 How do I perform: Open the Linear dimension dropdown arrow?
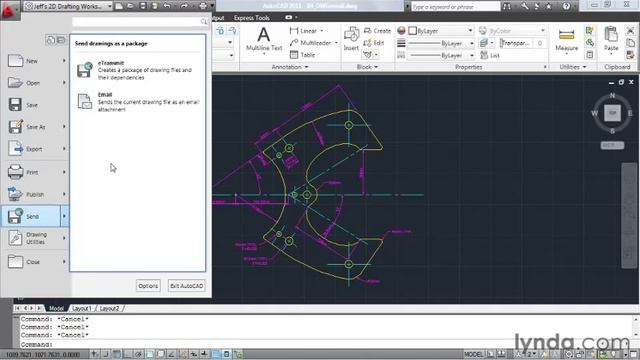click(x=322, y=31)
